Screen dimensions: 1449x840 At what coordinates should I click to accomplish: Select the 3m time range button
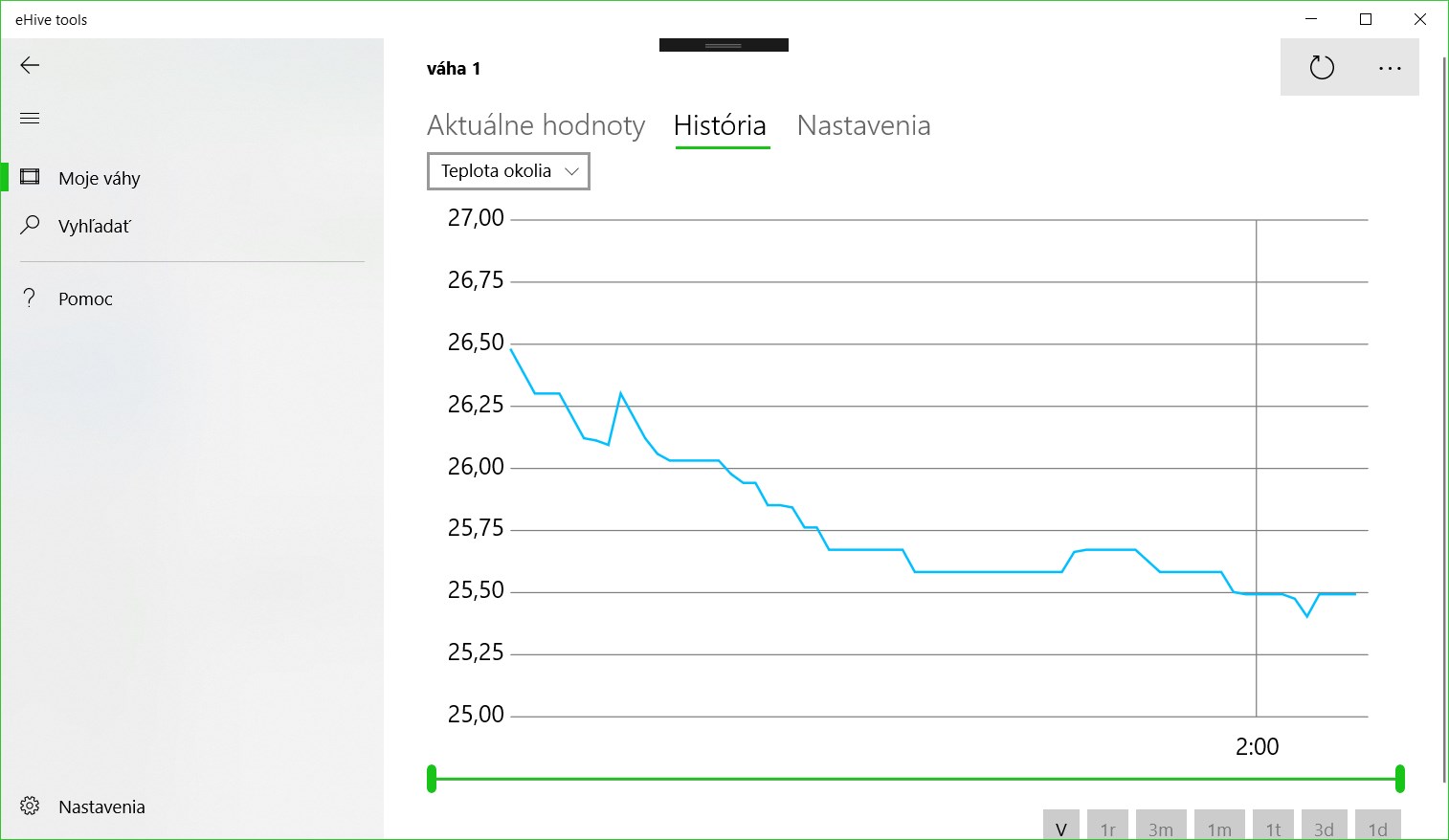pos(1161,828)
